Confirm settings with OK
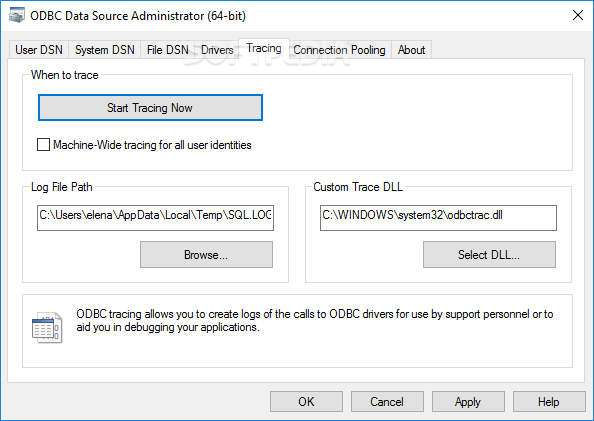Image resolution: width=594 pixels, height=421 pixels. pos(306,401)
